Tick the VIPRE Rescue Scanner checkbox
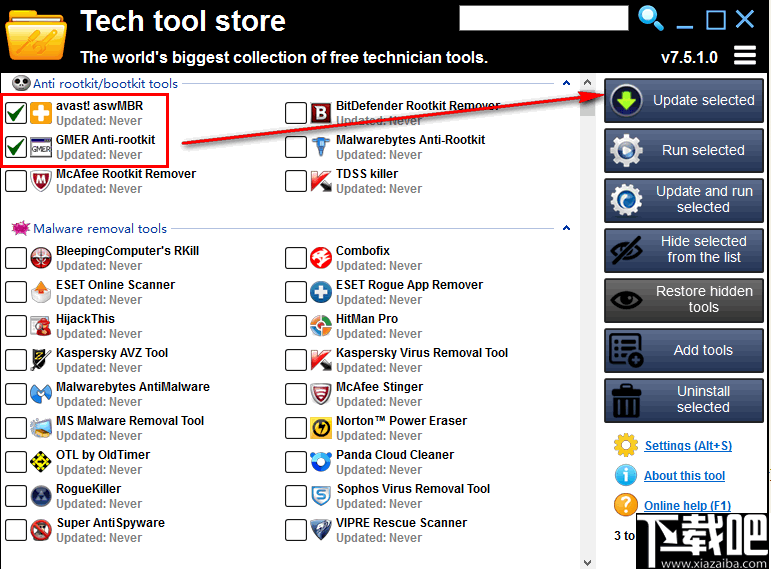 tap(296, 530)
